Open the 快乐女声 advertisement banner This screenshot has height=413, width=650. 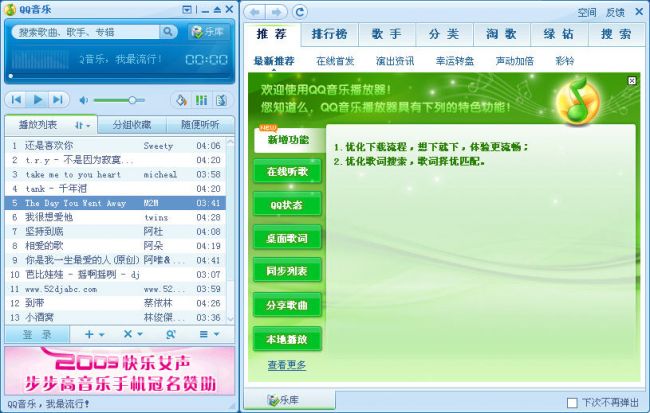pyautogui.click(x=119, y=371)
